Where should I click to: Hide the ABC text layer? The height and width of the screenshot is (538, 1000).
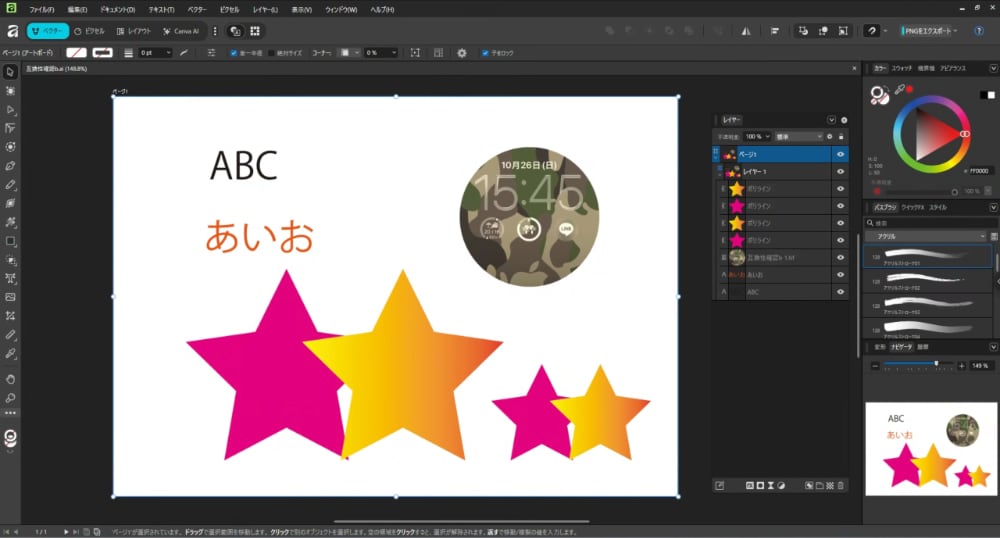840,292
